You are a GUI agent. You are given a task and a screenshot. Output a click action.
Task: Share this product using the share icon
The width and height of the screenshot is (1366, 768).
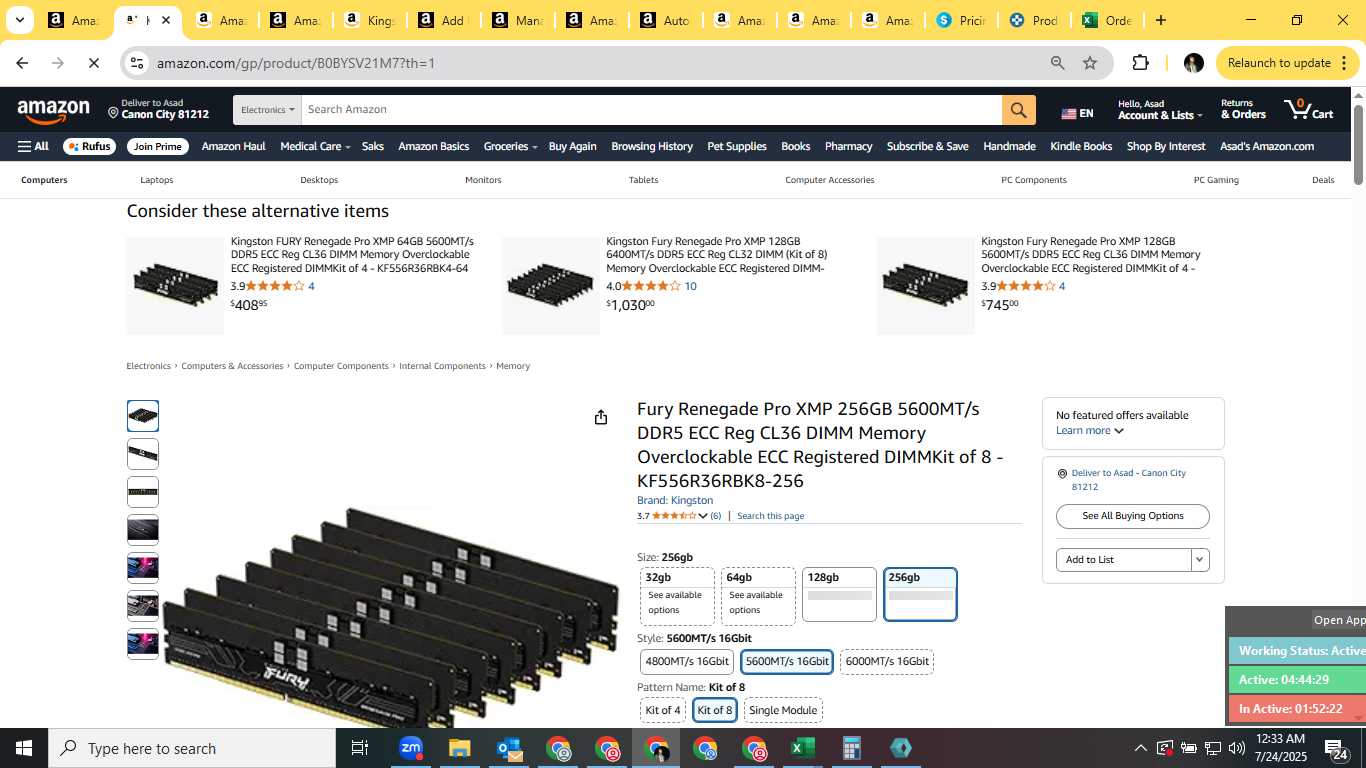[x=601, y=417]
